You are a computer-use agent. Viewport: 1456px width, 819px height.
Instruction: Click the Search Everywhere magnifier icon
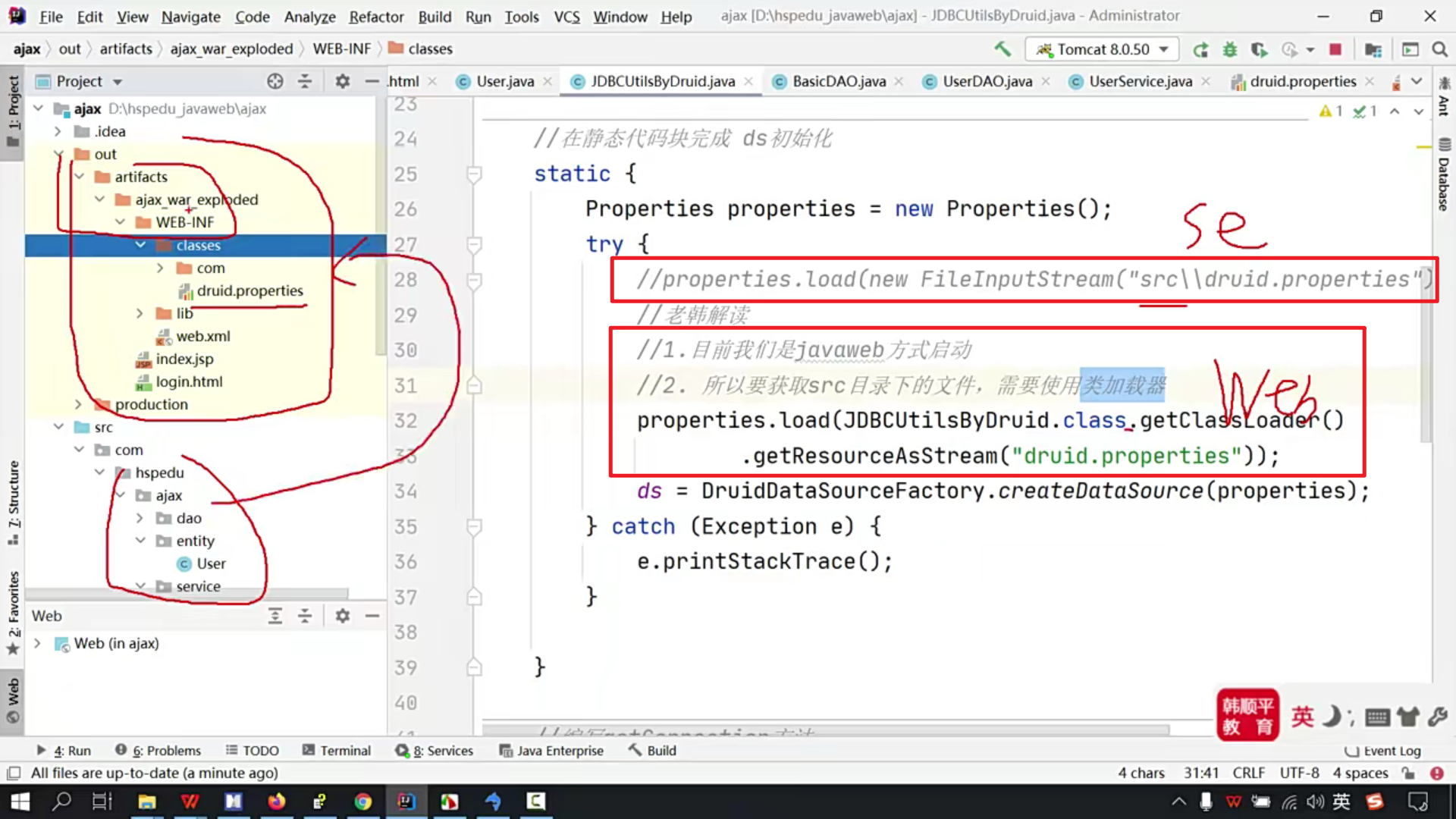click(x=1439, y=49)
